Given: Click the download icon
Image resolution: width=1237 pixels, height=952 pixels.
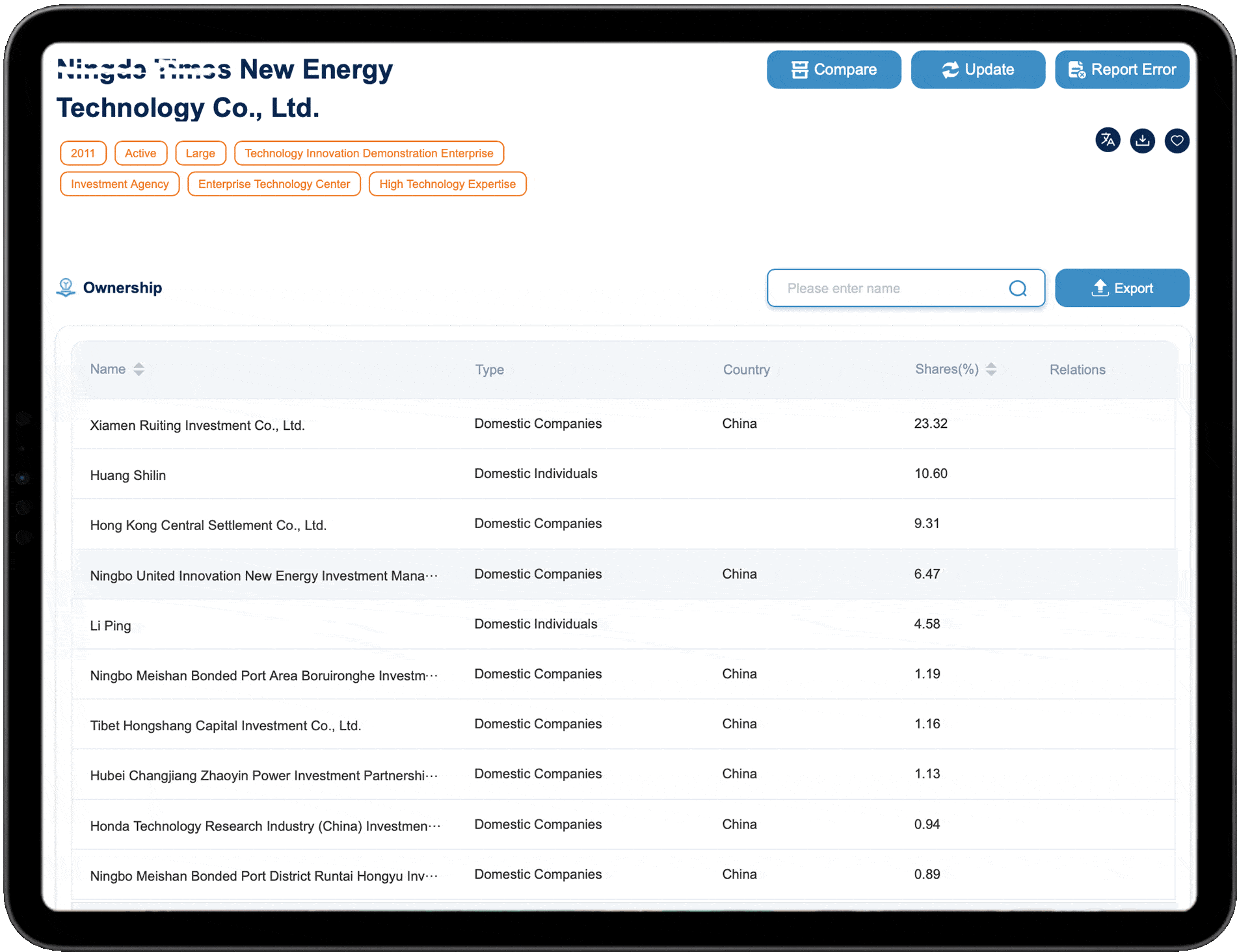Looking at the screenshot, I should [x=1142, y=140].
